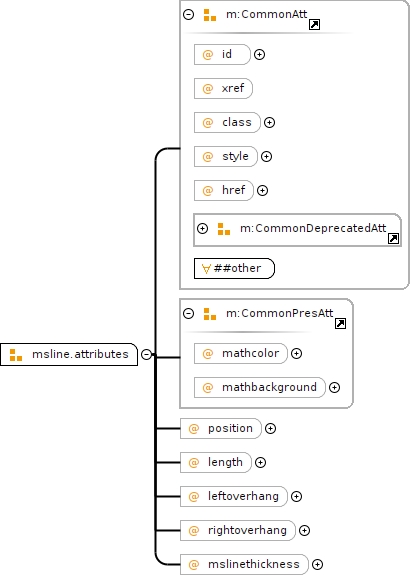Click the m:CommonPresAtt group icon
Screen dimensions: 411x580
[210, 314]
